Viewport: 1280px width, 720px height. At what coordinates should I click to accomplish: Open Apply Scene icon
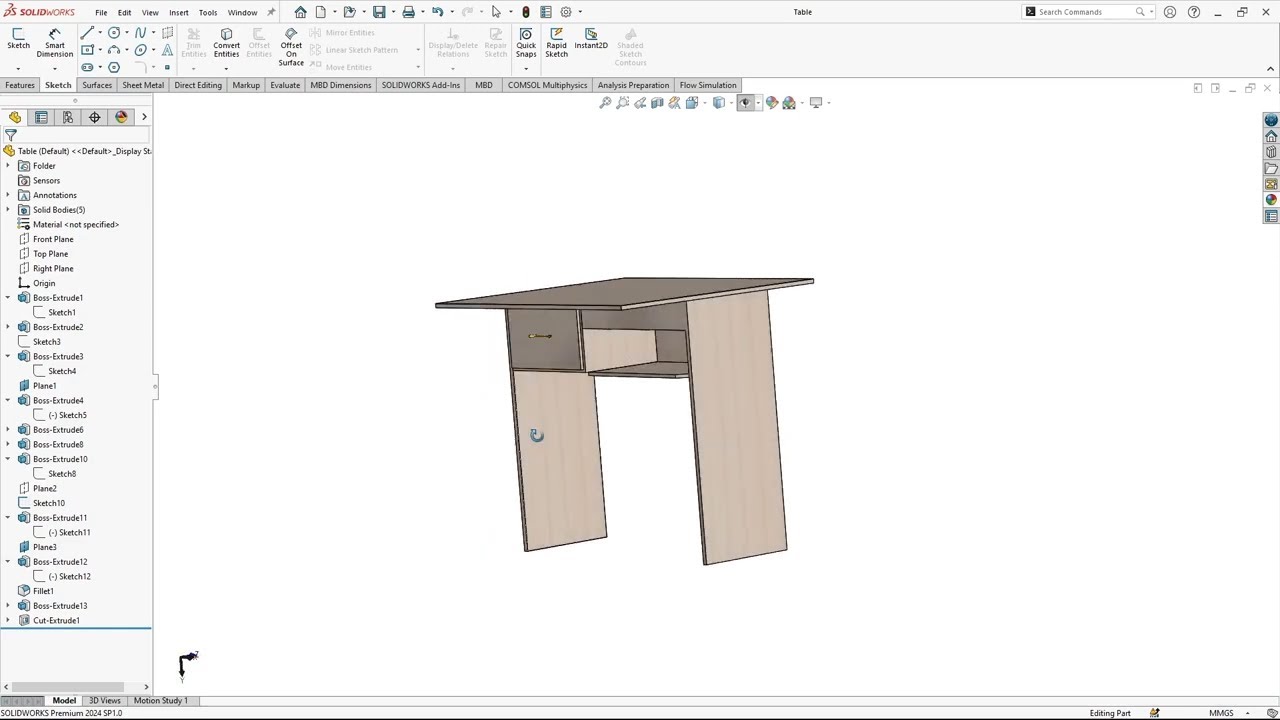pos(789,103)
